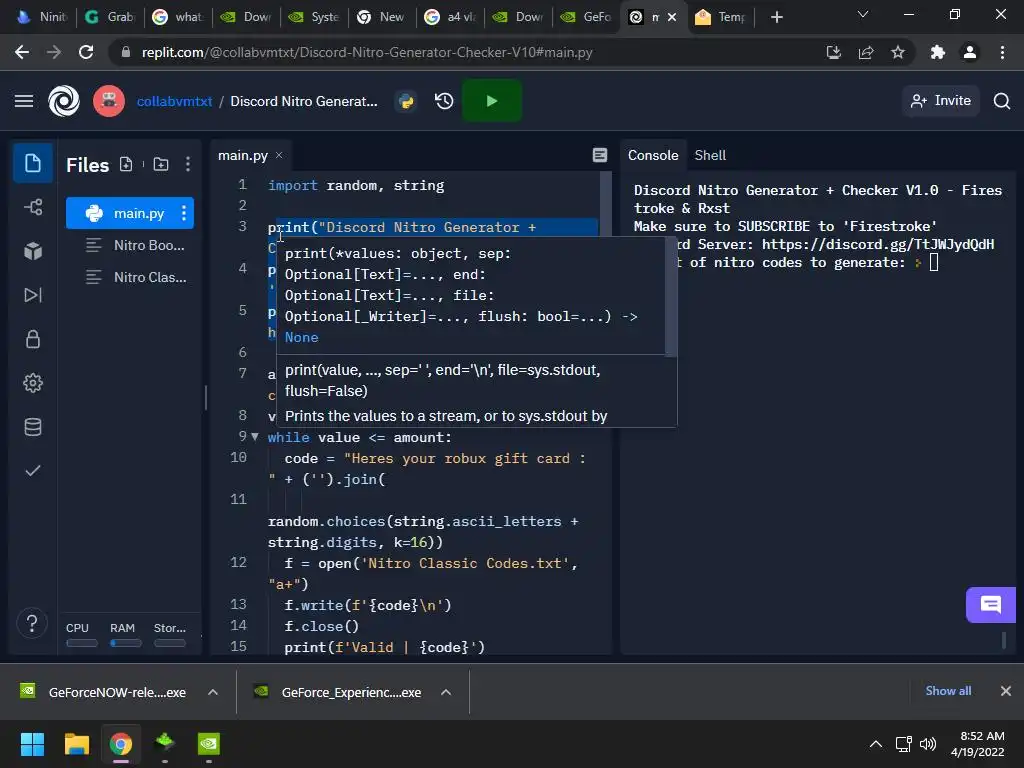Open Chrome profile icon

point(970,52)
